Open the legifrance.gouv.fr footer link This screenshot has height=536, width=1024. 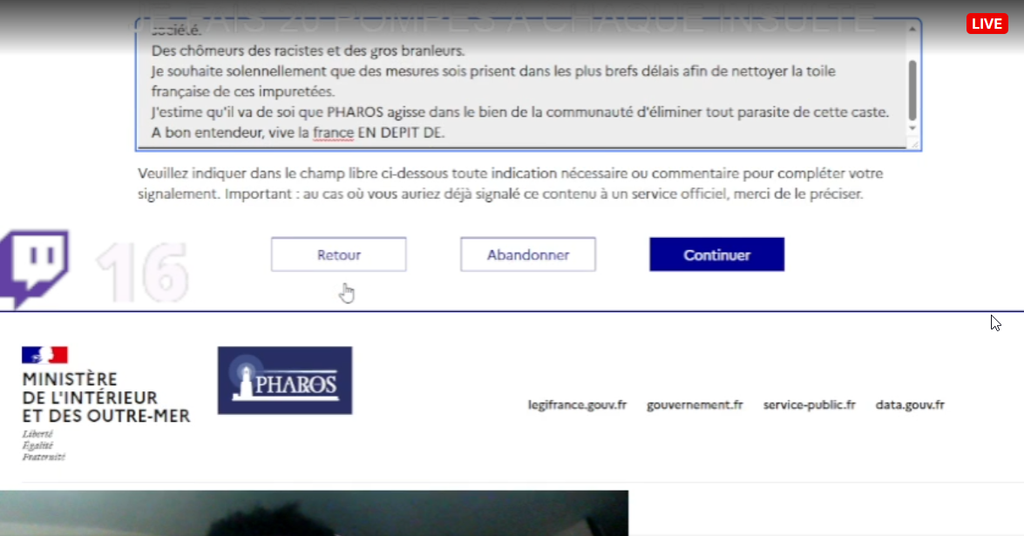(x=577, y=405)
